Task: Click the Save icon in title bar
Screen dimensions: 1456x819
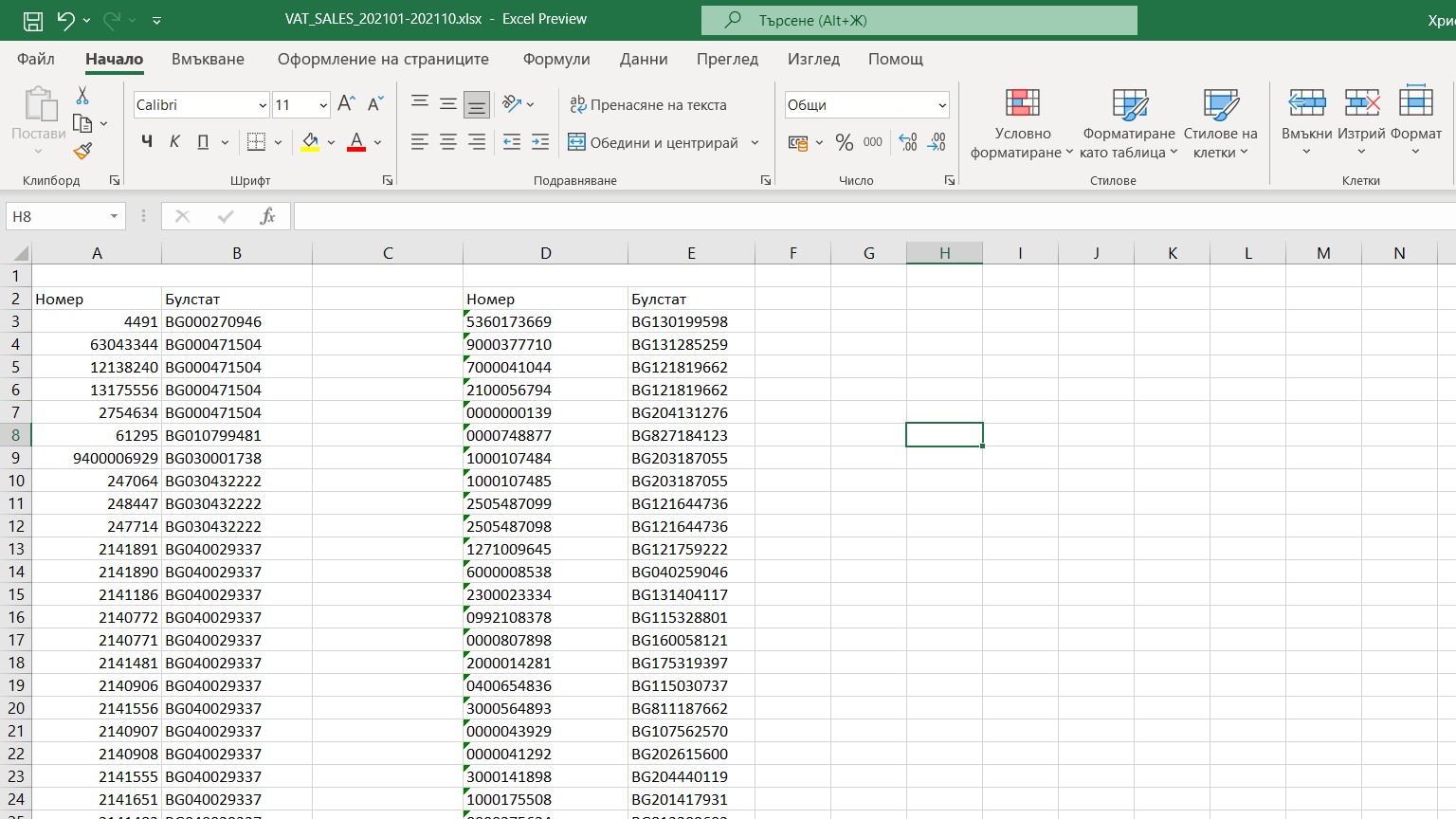Action: pos(32,20)
